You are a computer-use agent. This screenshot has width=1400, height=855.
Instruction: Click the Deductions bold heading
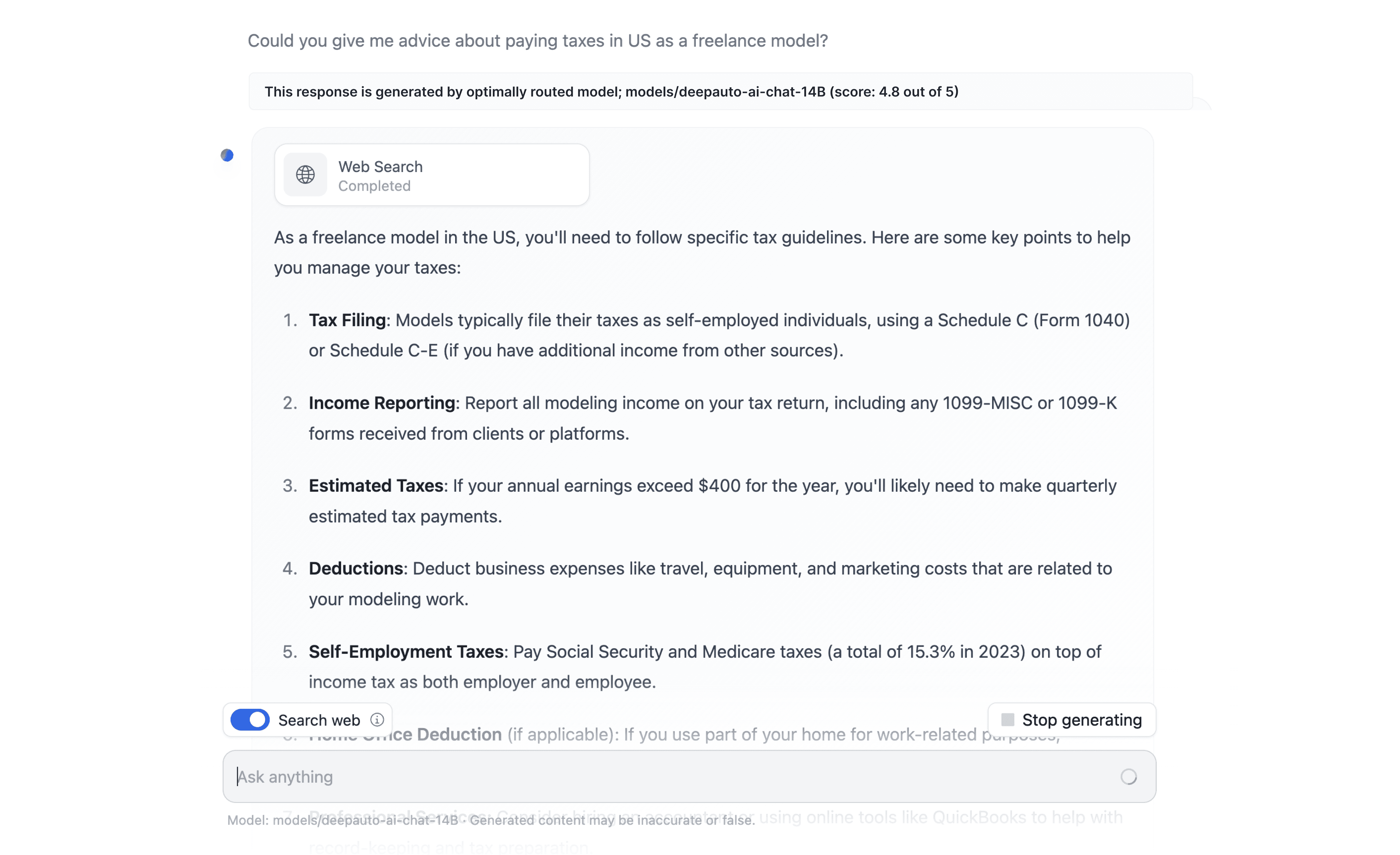356,569
